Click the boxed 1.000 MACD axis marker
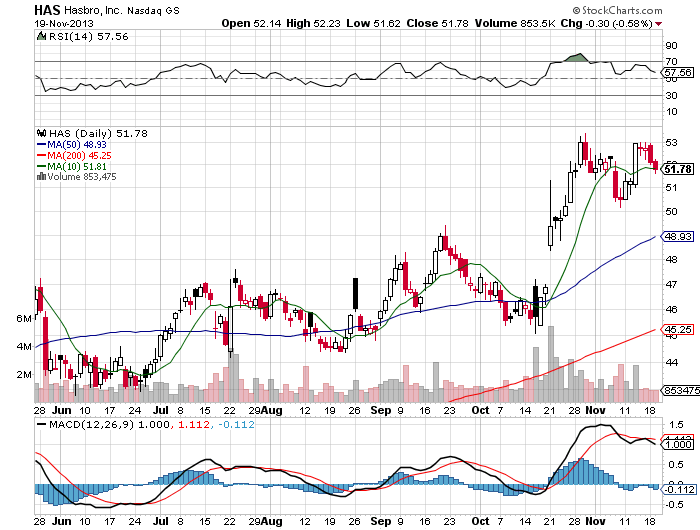Image resolution: width=700 pixels, height=530 pixels. tap(679, 444)
